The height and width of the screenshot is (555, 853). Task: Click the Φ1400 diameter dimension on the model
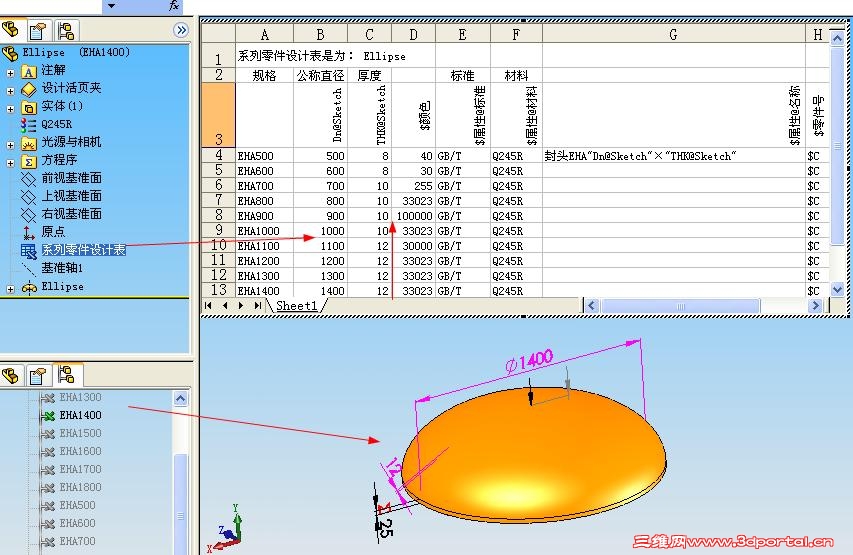click(529, 361)
